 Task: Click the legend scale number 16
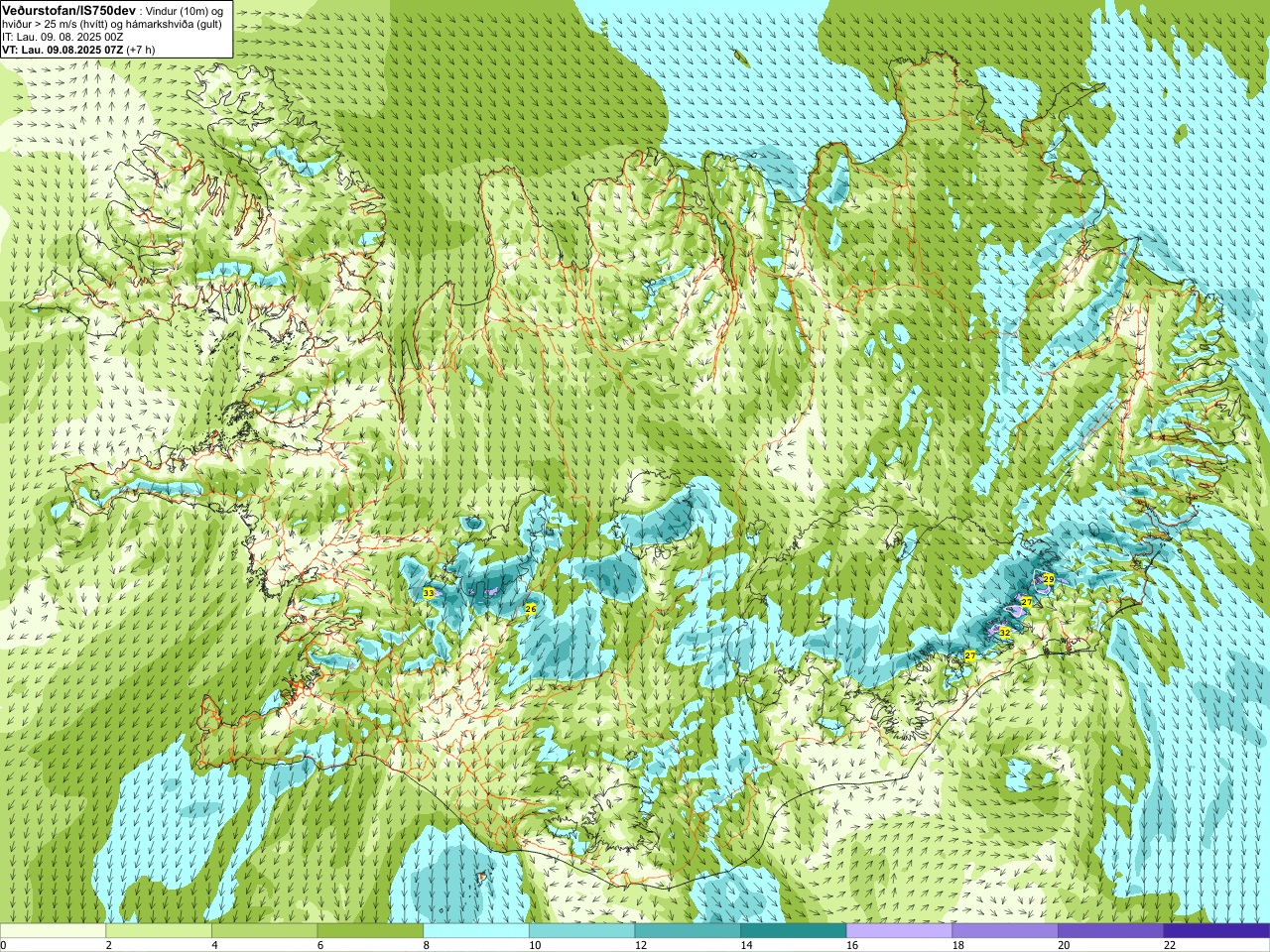click(851, 945)
